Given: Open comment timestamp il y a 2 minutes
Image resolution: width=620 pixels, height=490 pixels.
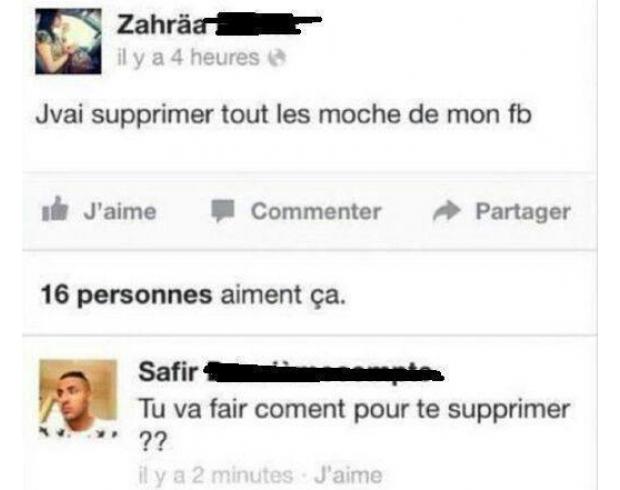Looking at the screenshot, I should 216,475.
